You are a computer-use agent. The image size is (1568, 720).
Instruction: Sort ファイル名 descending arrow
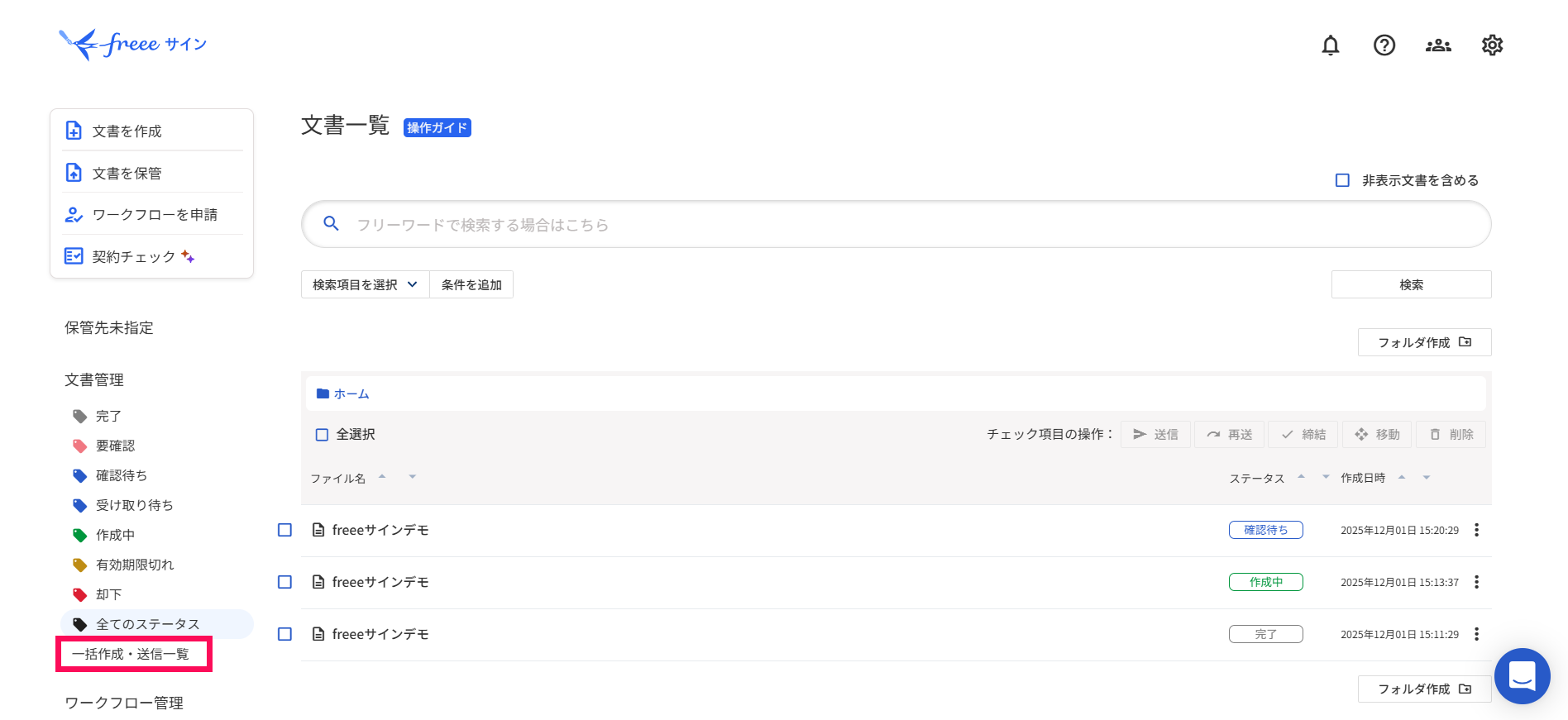412,477
